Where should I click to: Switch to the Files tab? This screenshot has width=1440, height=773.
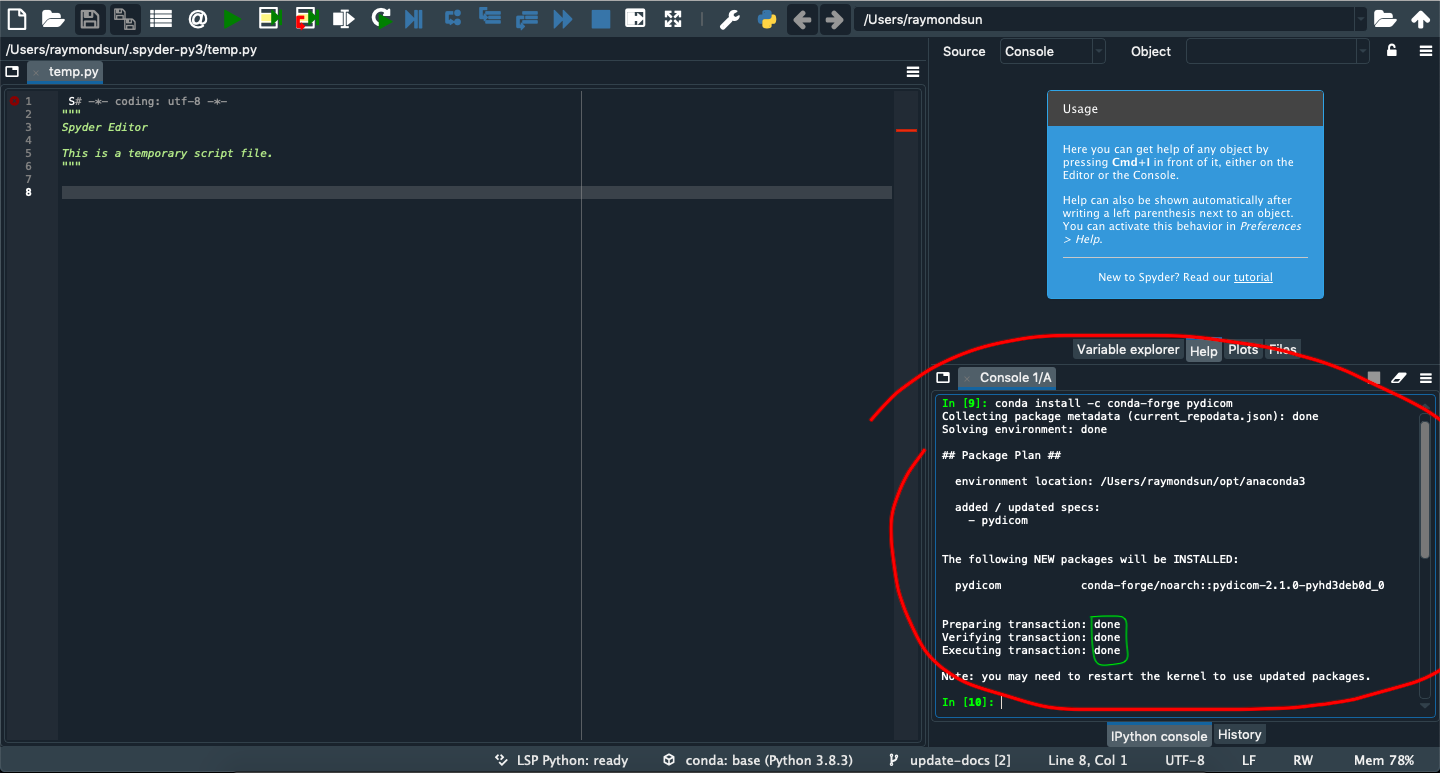point(1283,349)
